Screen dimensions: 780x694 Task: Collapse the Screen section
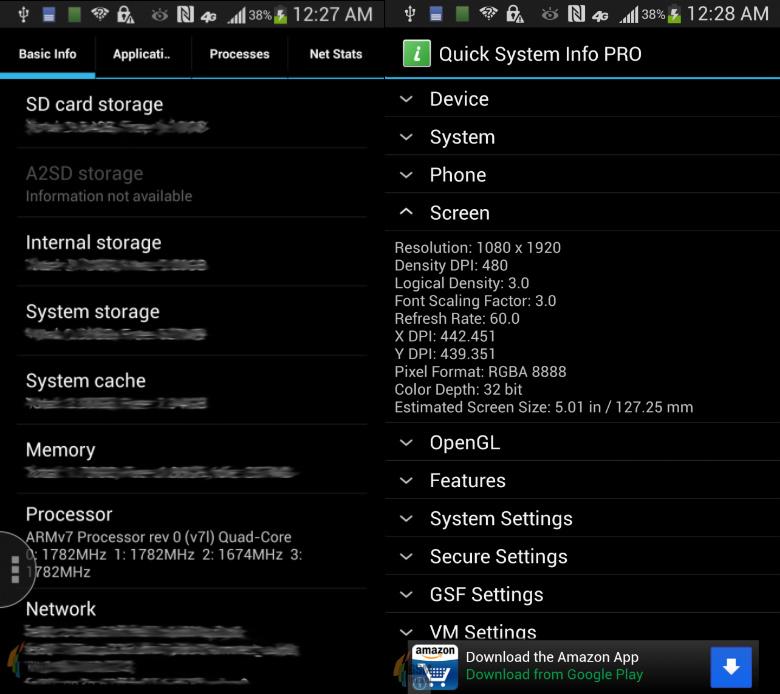click(x=459, y=213)
